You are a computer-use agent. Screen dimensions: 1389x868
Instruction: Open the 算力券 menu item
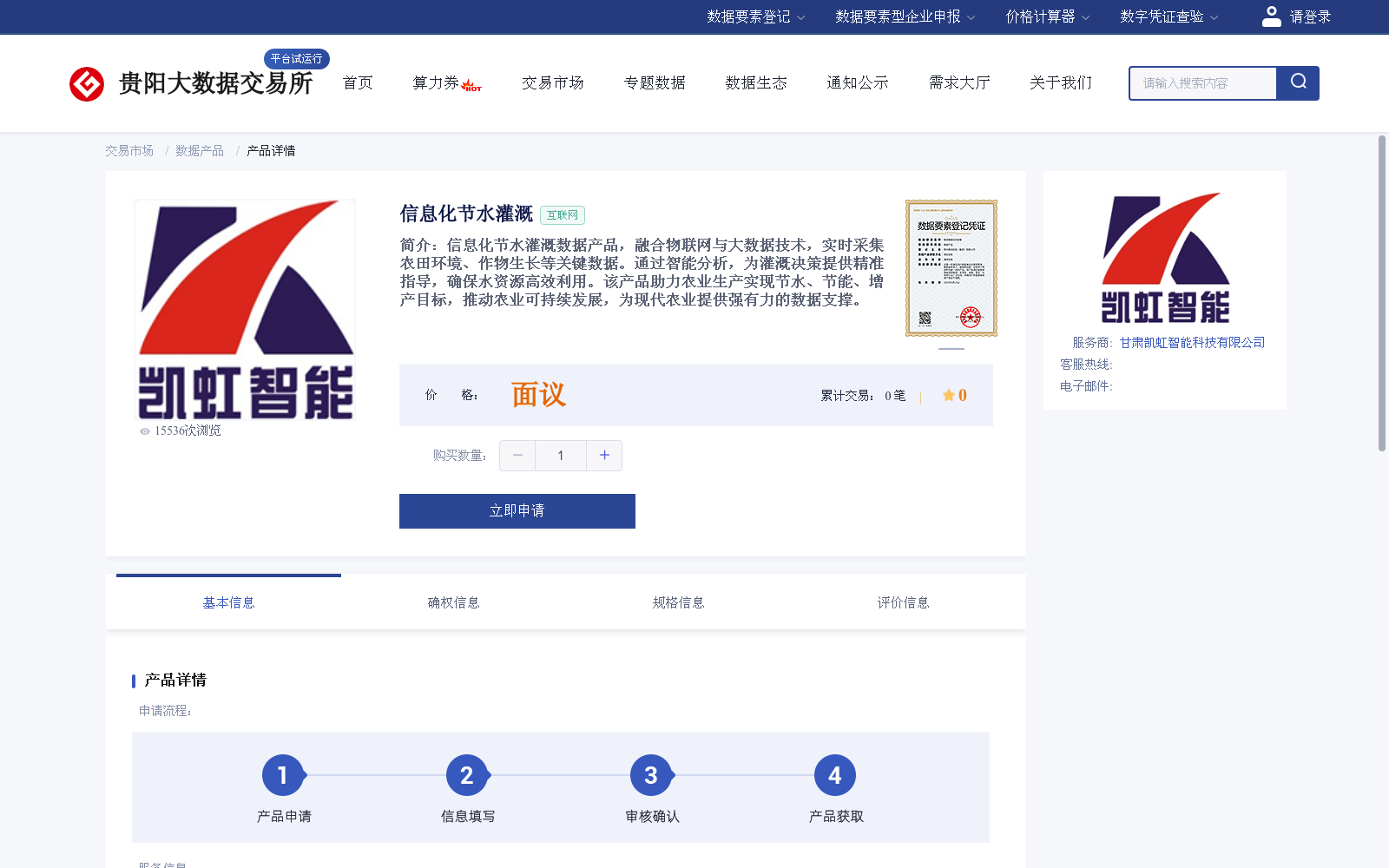click(x=436, y=82)
